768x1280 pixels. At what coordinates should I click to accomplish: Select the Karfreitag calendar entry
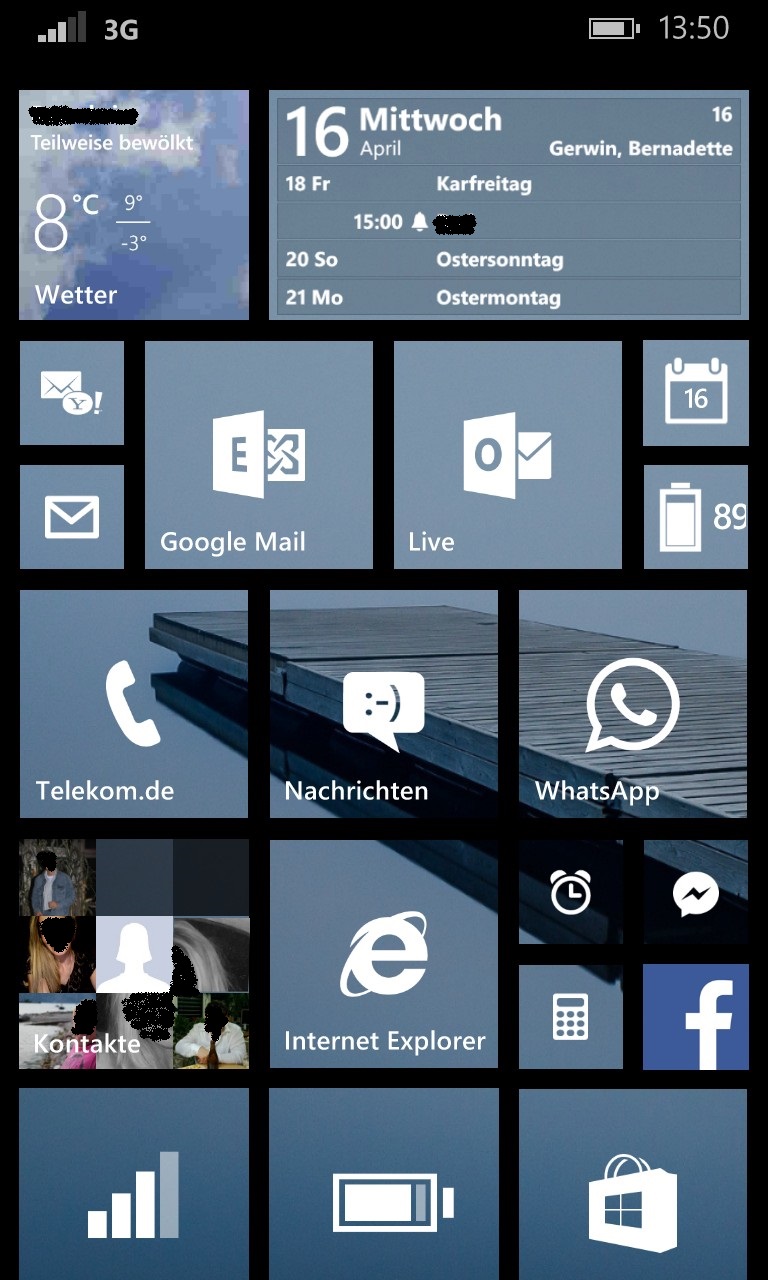click(509, 184)
